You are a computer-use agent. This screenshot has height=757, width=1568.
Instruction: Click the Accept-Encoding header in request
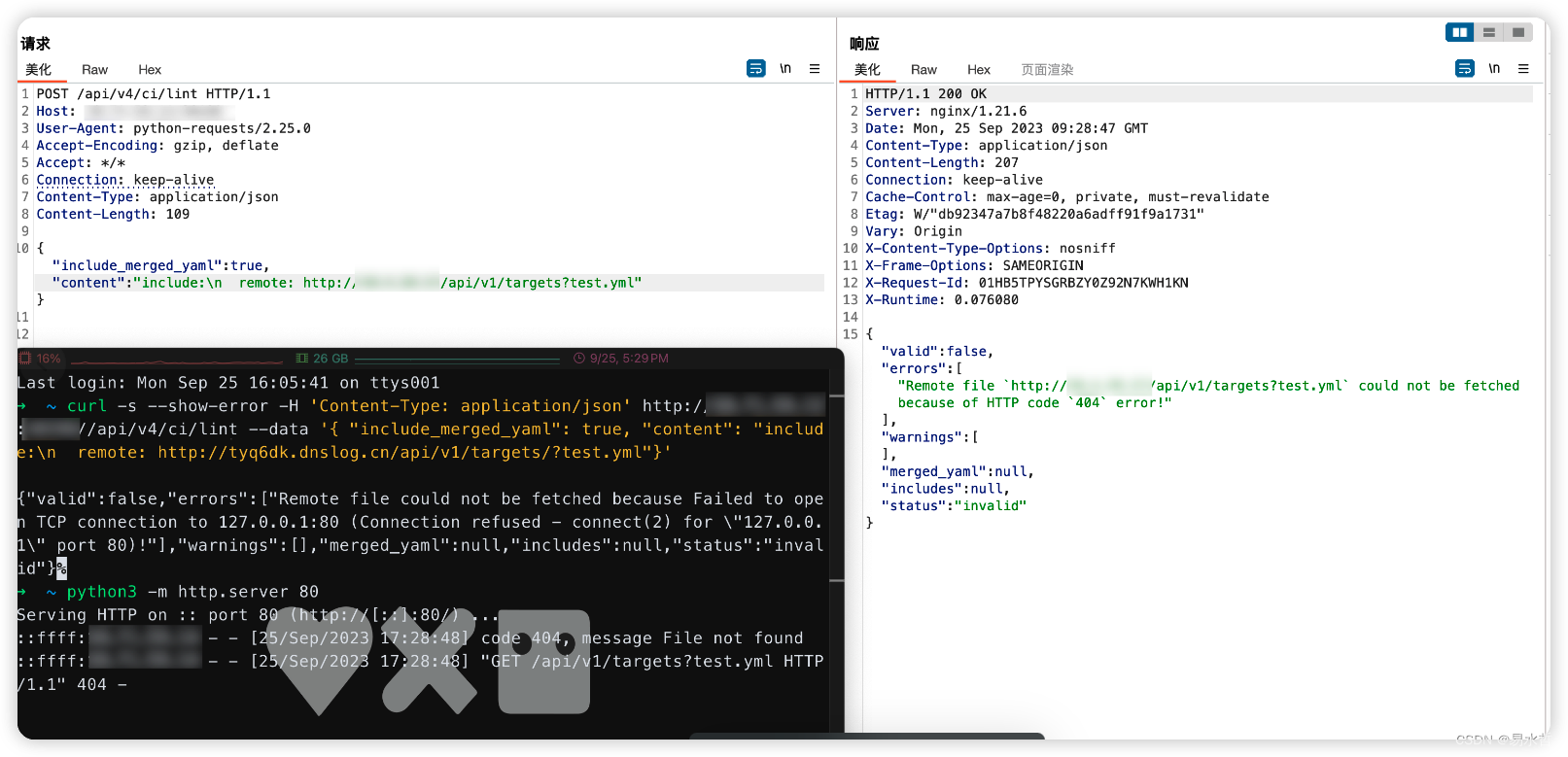(157, 146)
